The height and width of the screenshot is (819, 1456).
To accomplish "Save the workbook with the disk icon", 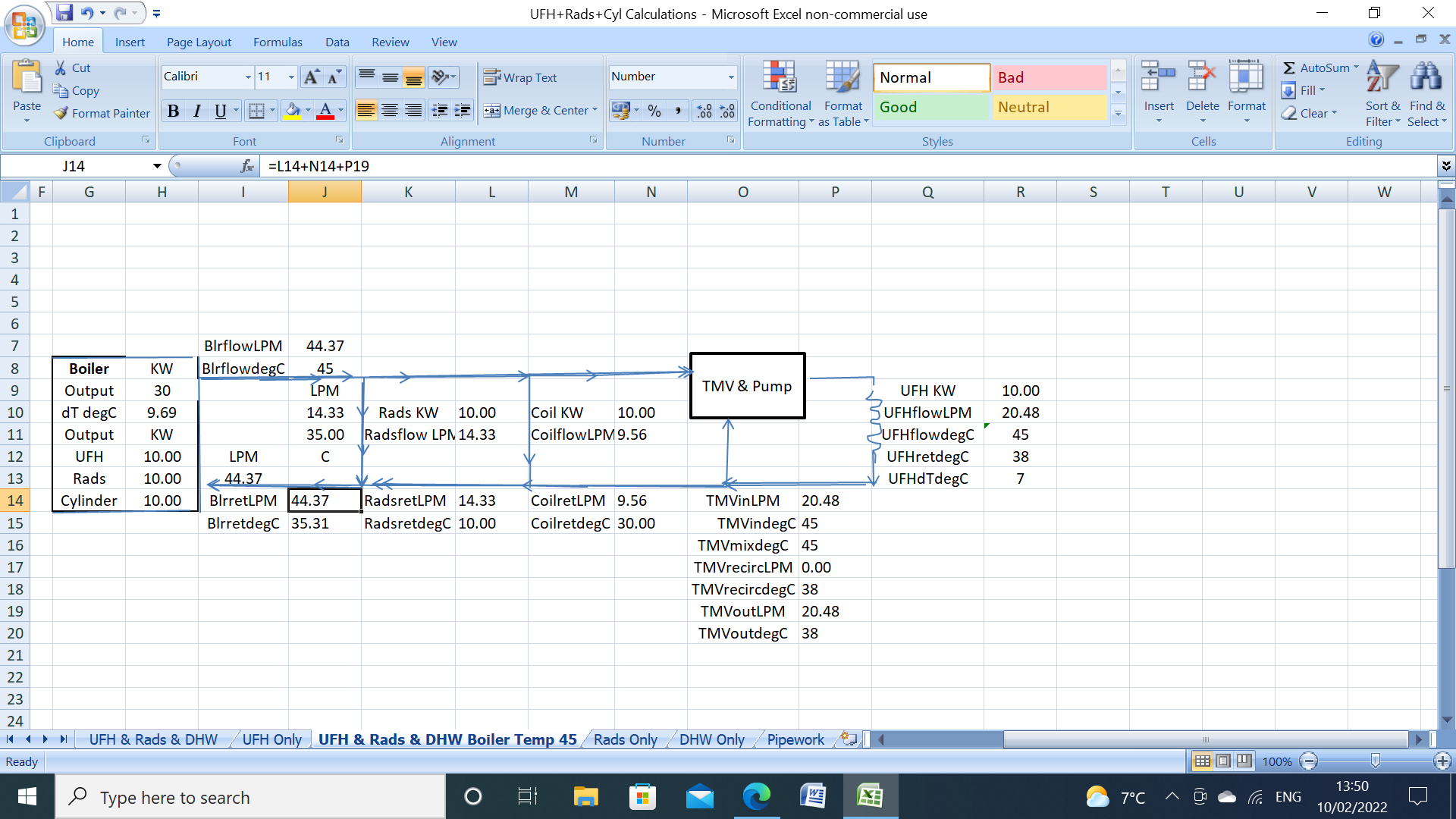I will [64, 13].
